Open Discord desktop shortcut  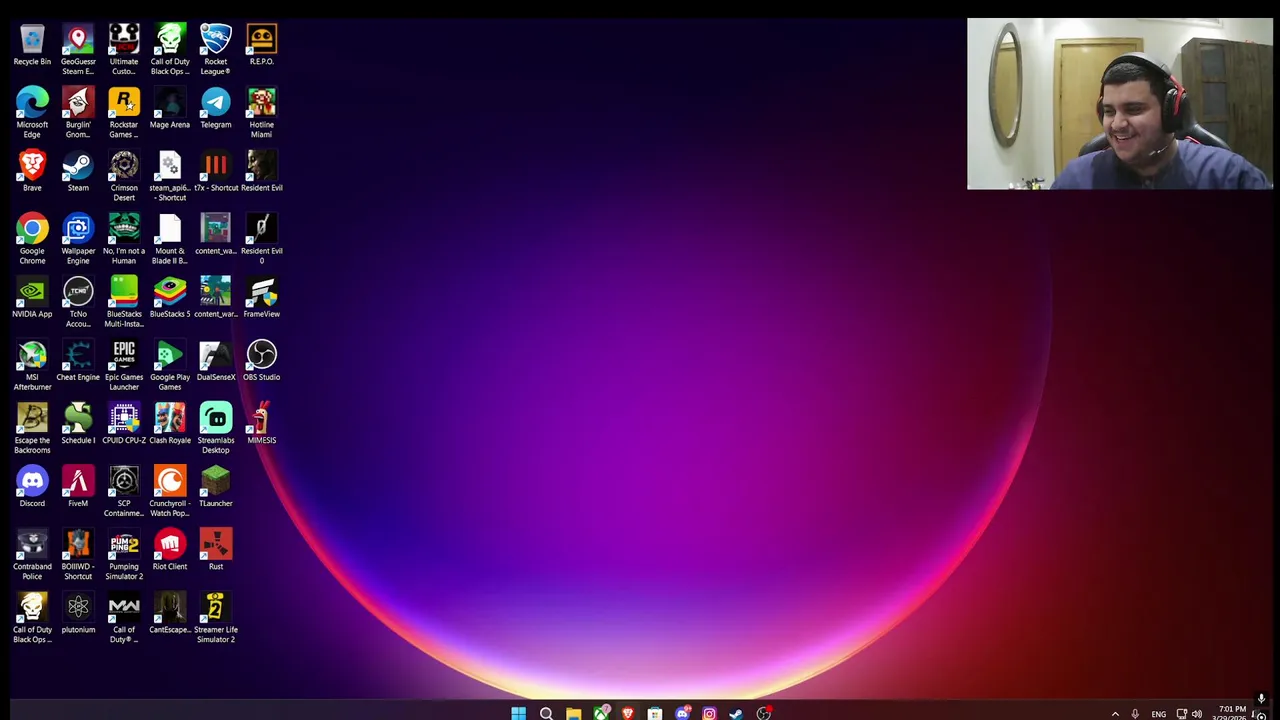pyautogui.click(x=32, y=487)
